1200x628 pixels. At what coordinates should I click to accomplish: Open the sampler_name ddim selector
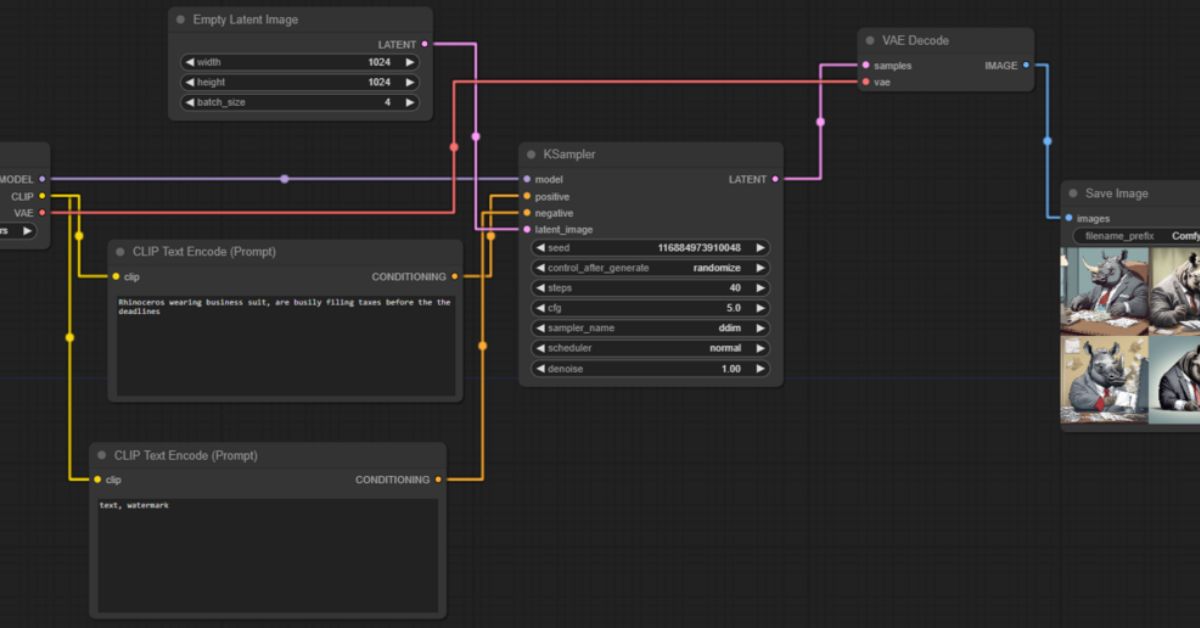pyautogui.click(x=650, y=328)
